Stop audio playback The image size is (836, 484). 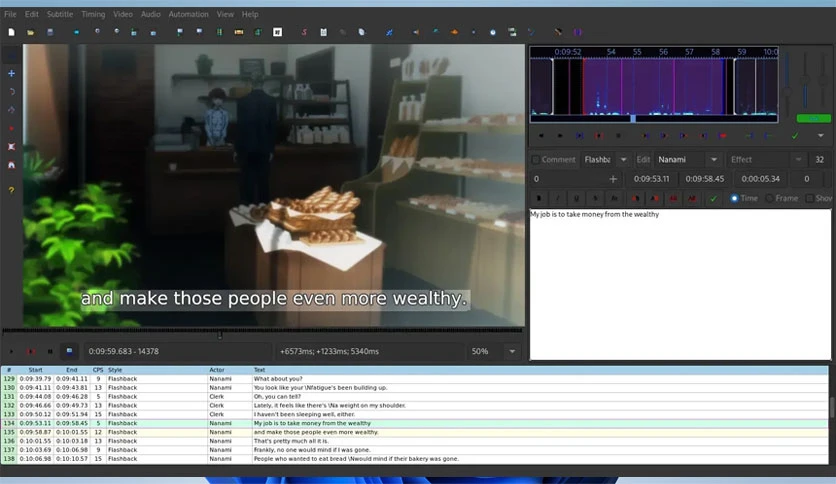618,135
